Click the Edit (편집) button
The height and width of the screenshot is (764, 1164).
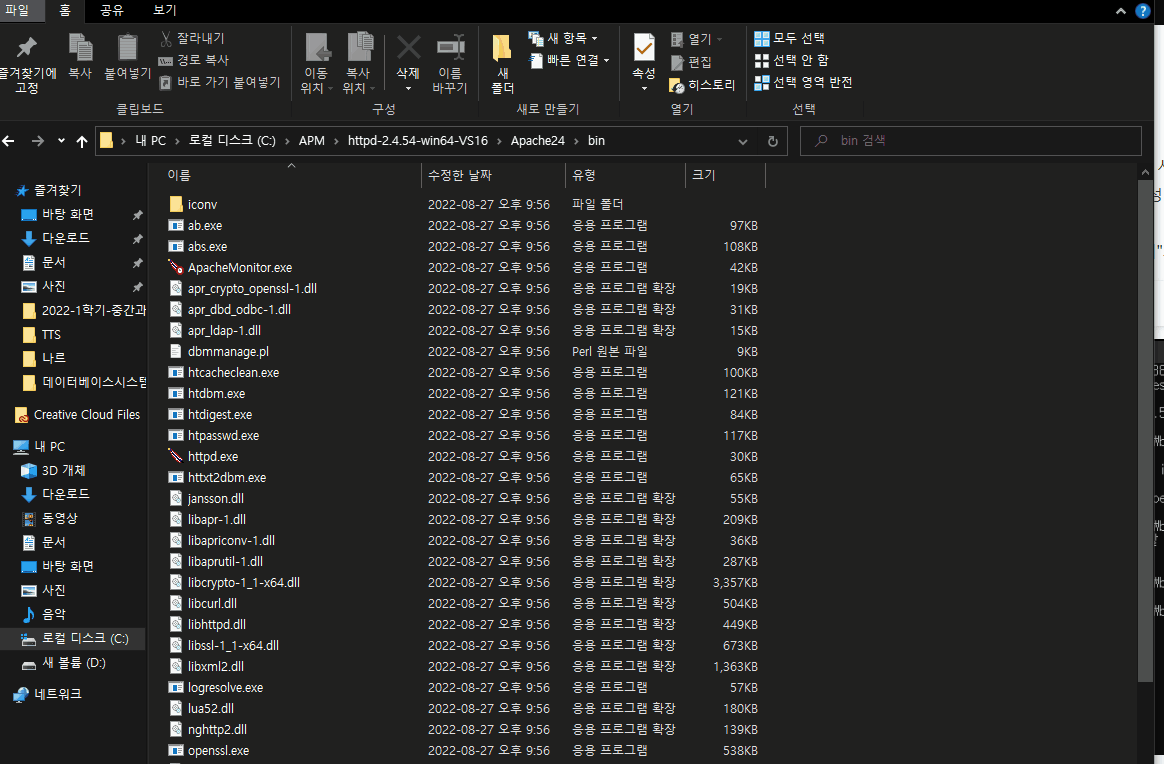click(x=691, y=62)
